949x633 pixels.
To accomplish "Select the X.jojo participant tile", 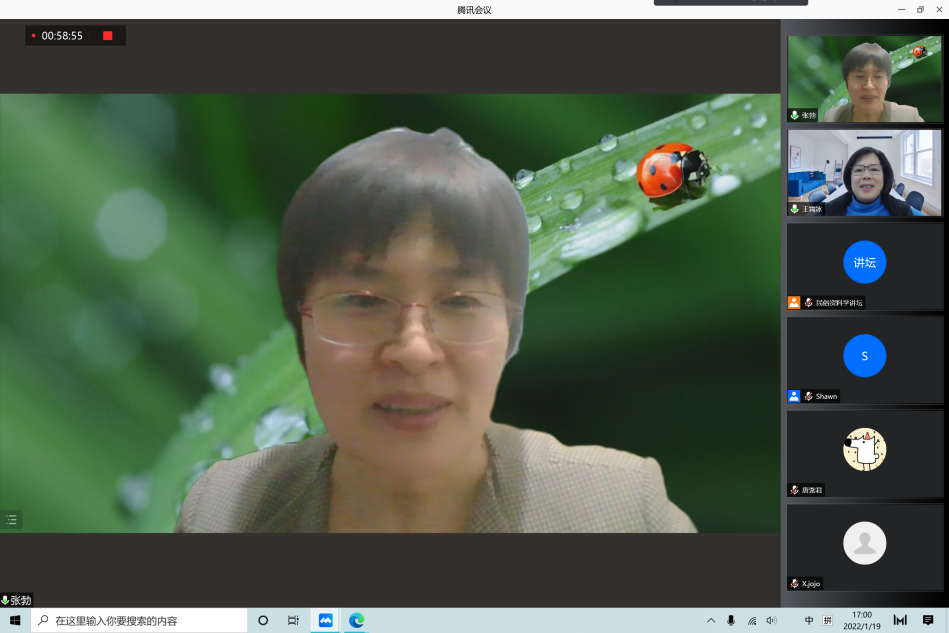I will click(x=864, y=545).
